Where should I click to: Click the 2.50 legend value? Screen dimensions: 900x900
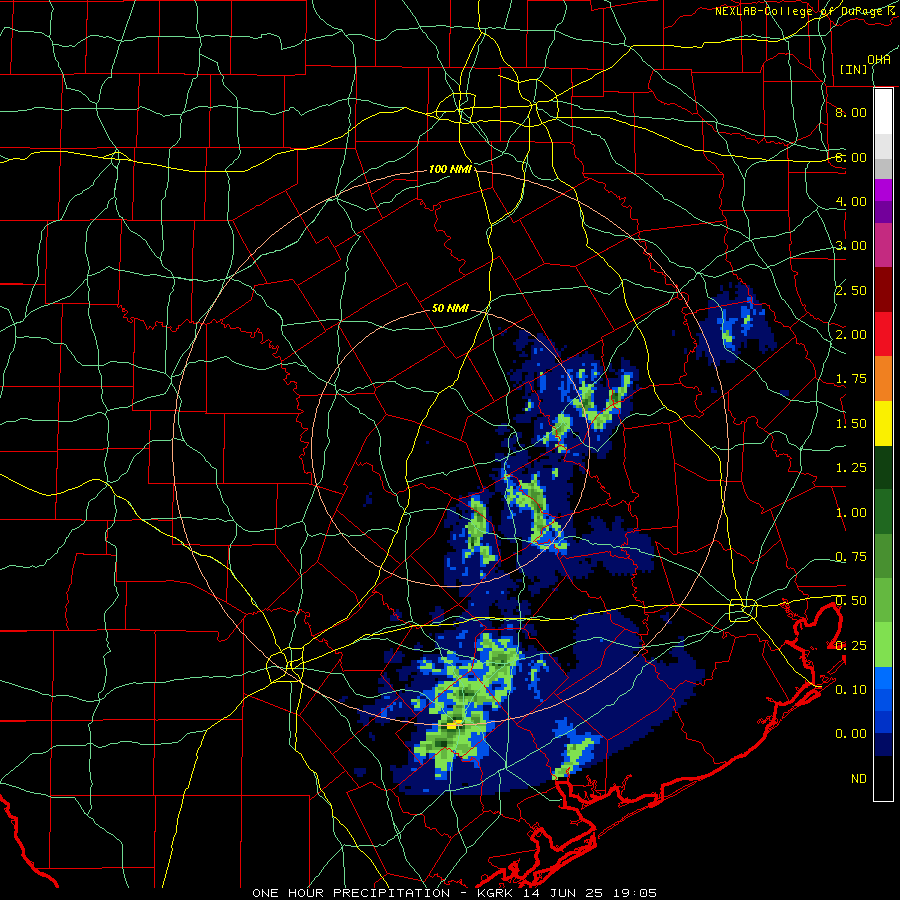(x=851, y=290)
